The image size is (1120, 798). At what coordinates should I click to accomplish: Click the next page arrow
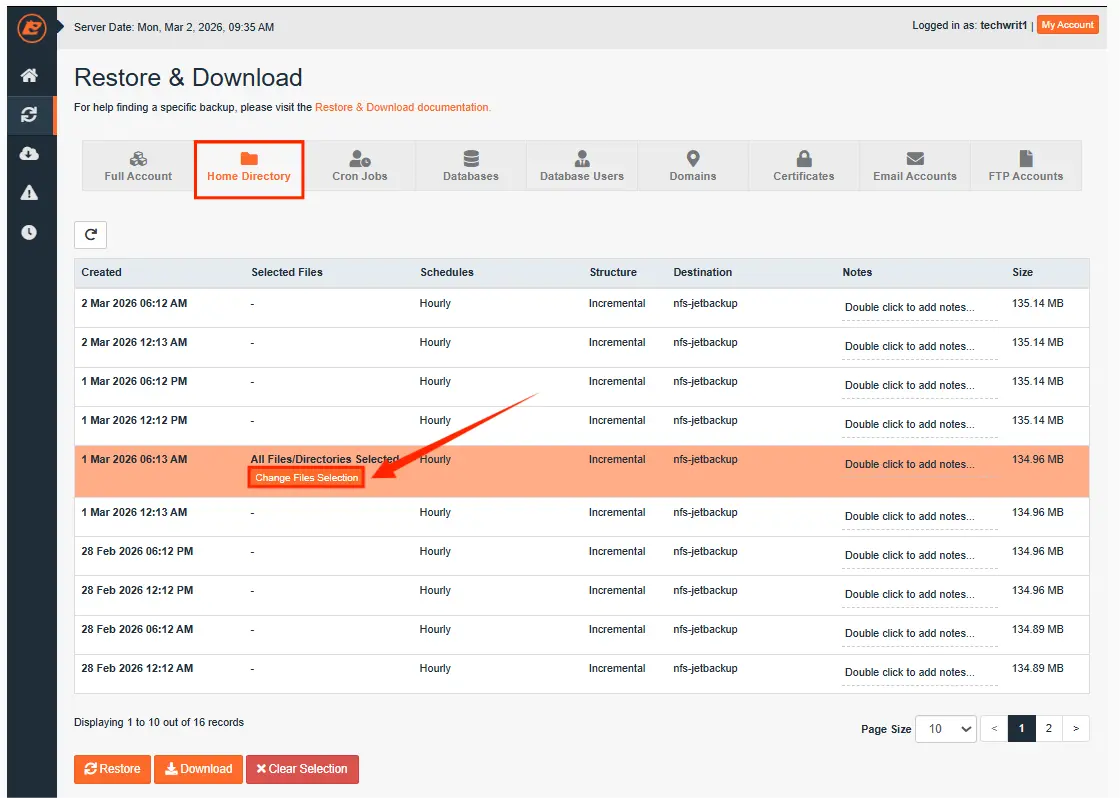(1075, 729)
